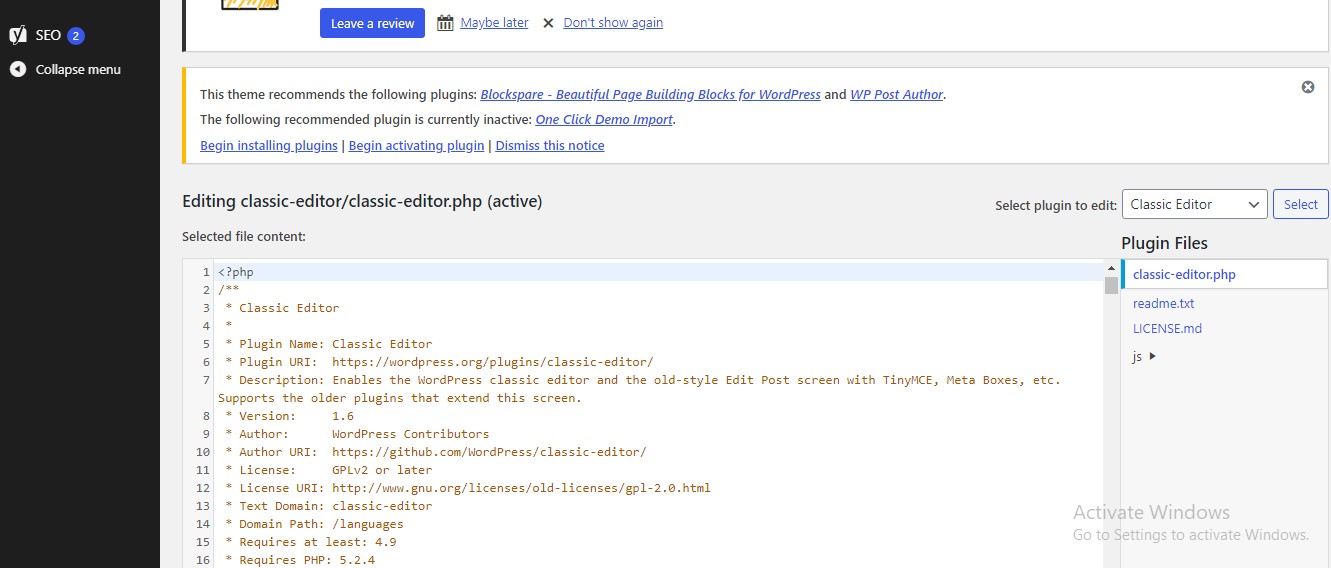Open the Blockspare plugin link
The width and height of the screenshot is (1331, 568).
coord(650,95)
